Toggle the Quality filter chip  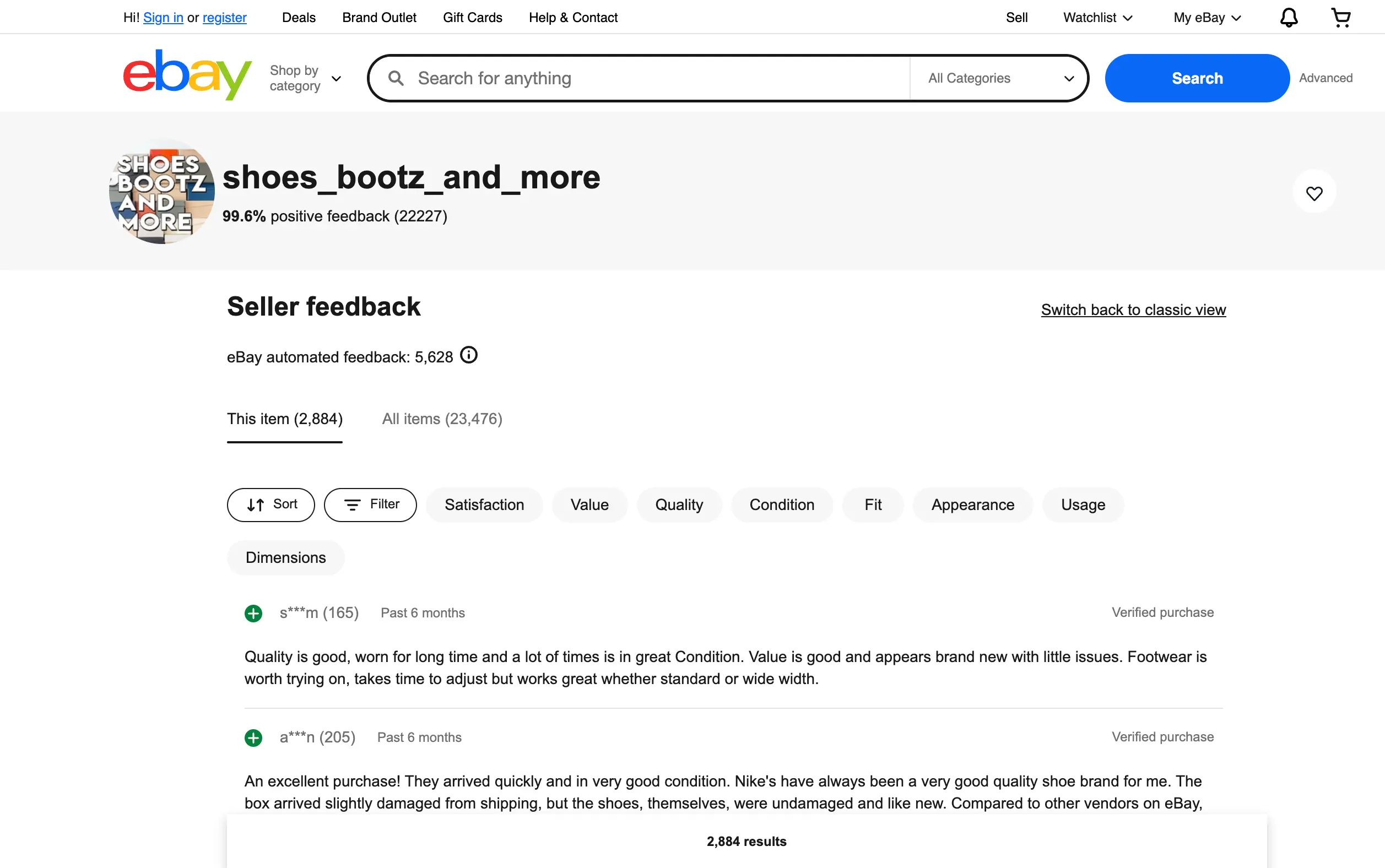point(679,504)
